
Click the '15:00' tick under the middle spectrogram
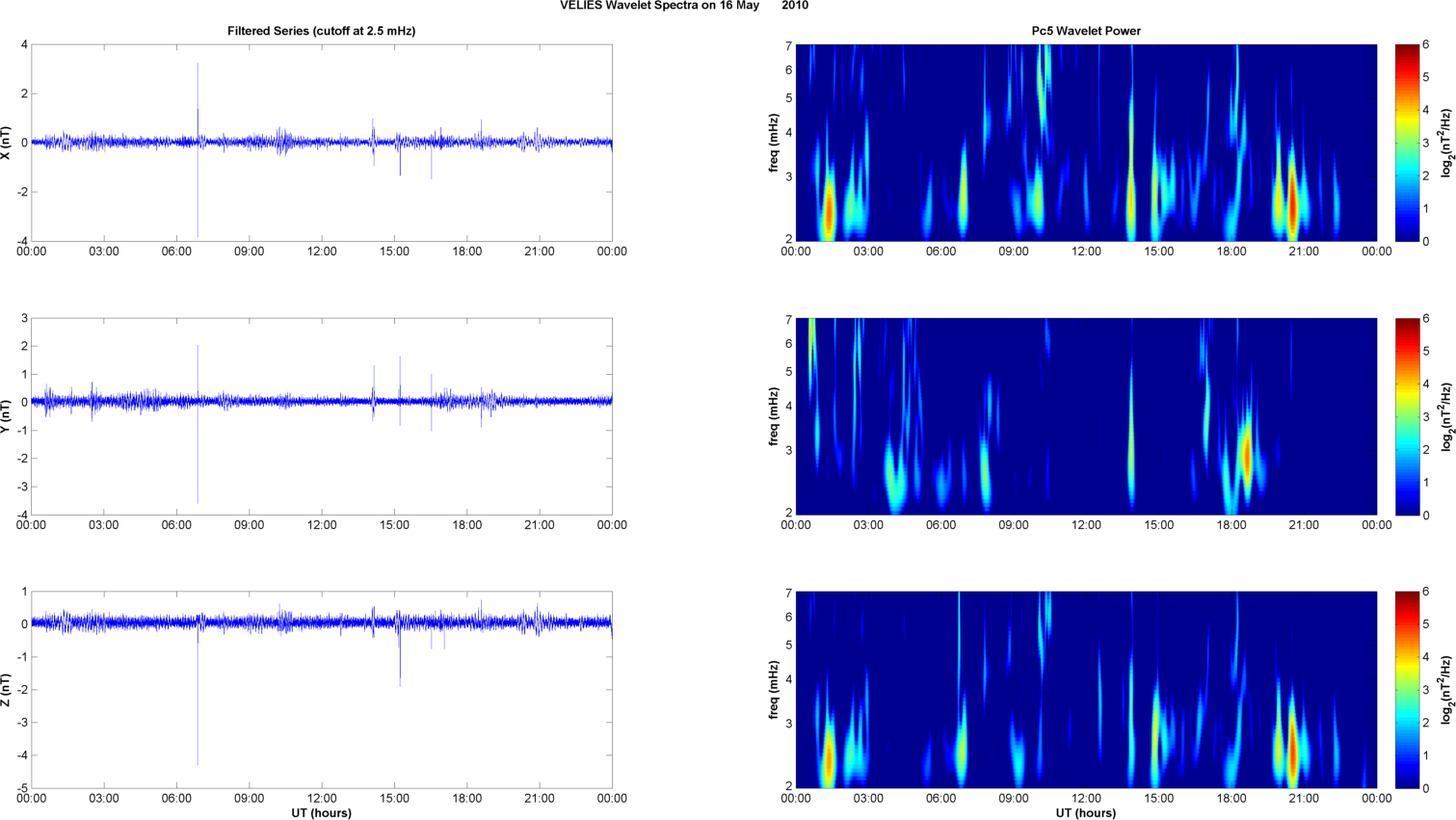[1159, 525]
